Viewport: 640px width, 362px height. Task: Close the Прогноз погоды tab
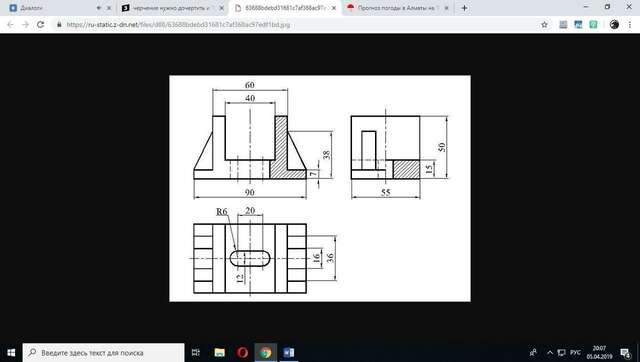[446, 8]
